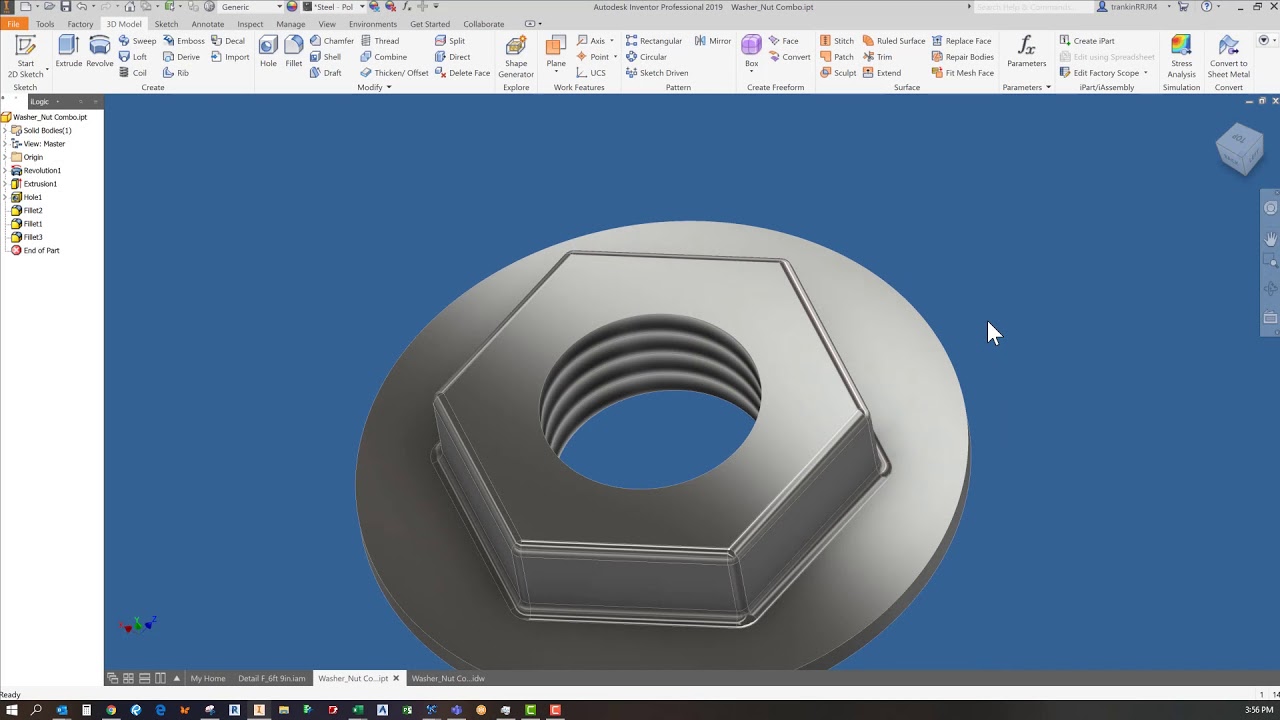Open the File menu

13,24
